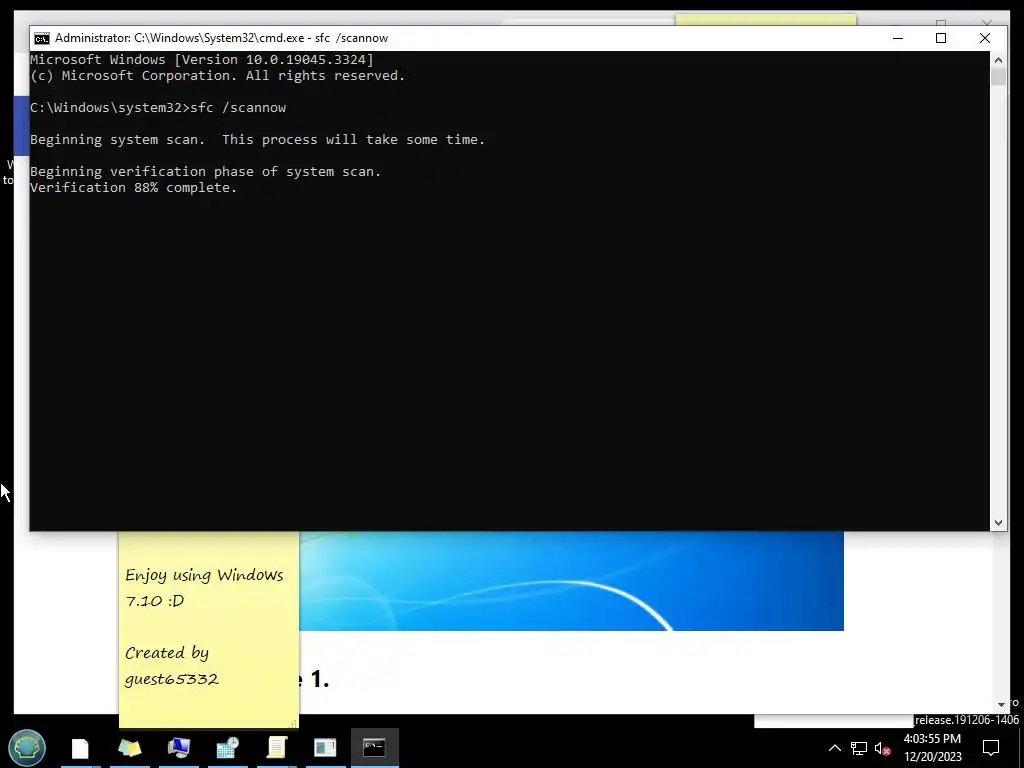Click the background window's scroll down arrow
1024x768 pixels.
(x=1002, y=704)
